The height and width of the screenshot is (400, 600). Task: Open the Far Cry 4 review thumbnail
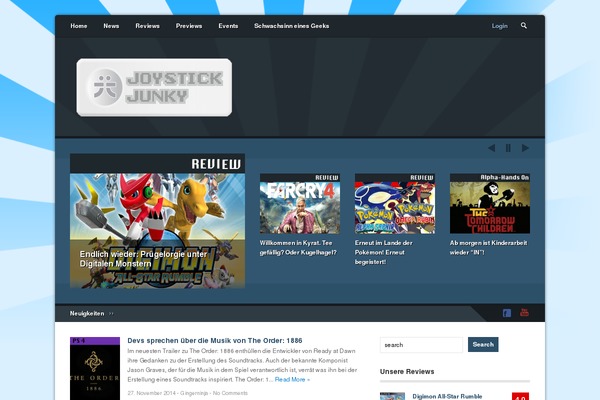pos(300,204)
